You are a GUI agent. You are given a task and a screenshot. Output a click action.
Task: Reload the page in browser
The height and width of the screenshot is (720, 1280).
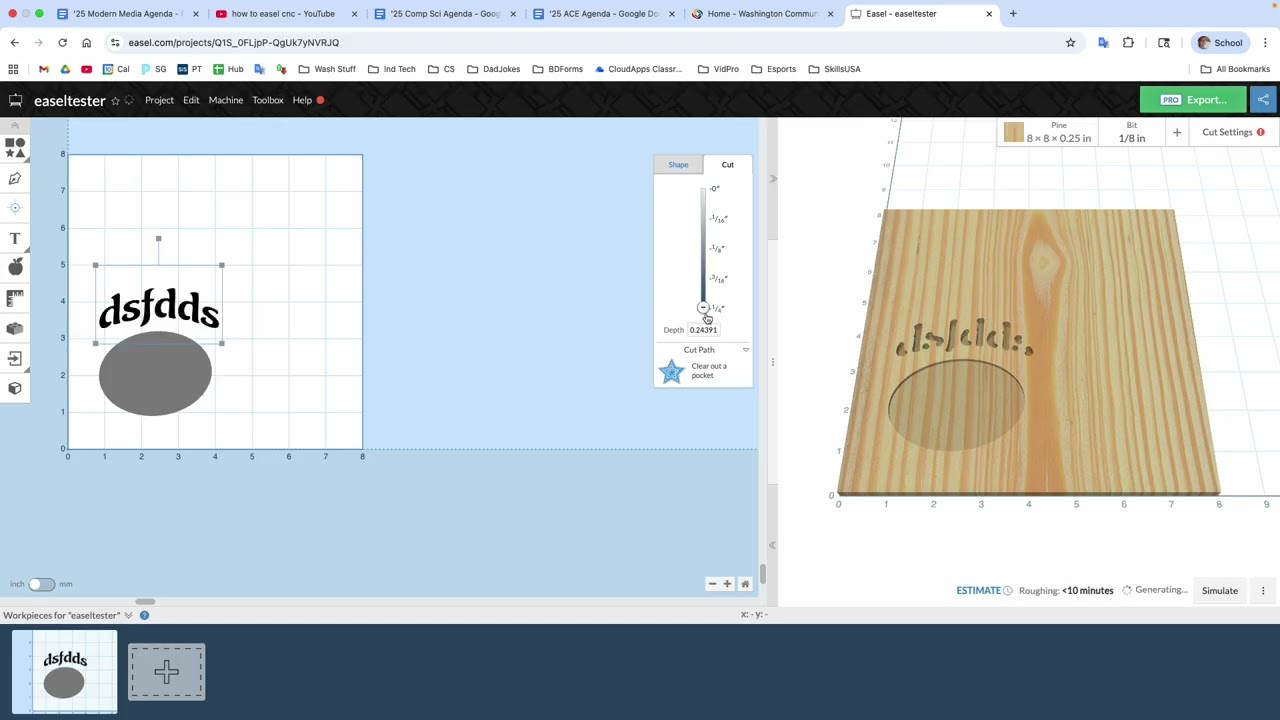[x=62, y=43]
